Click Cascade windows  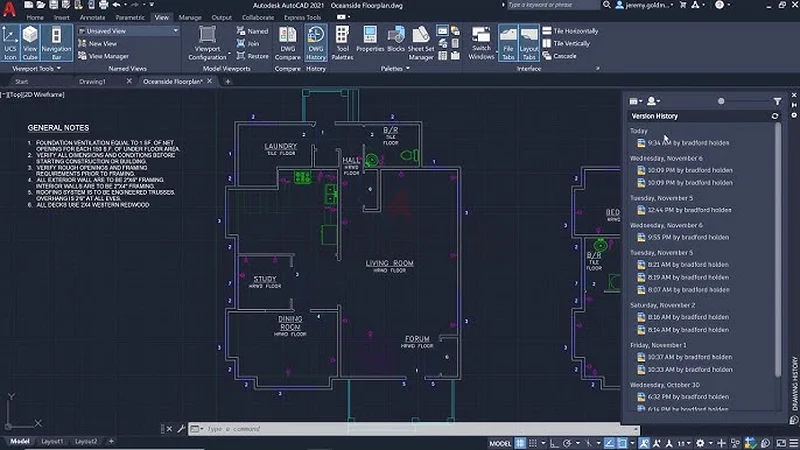pyautogui.click(x=560, y=56)
